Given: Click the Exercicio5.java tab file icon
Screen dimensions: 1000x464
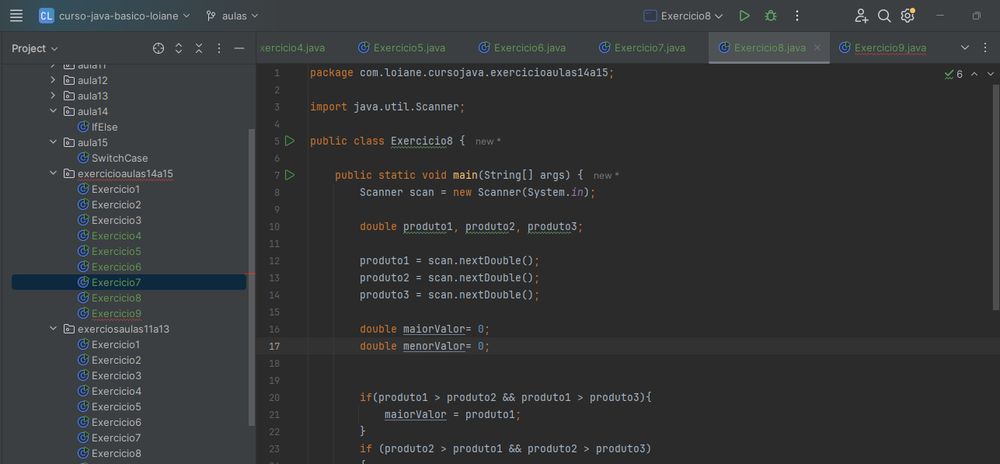Looking at the screenshot, I should tap(364, 48).
